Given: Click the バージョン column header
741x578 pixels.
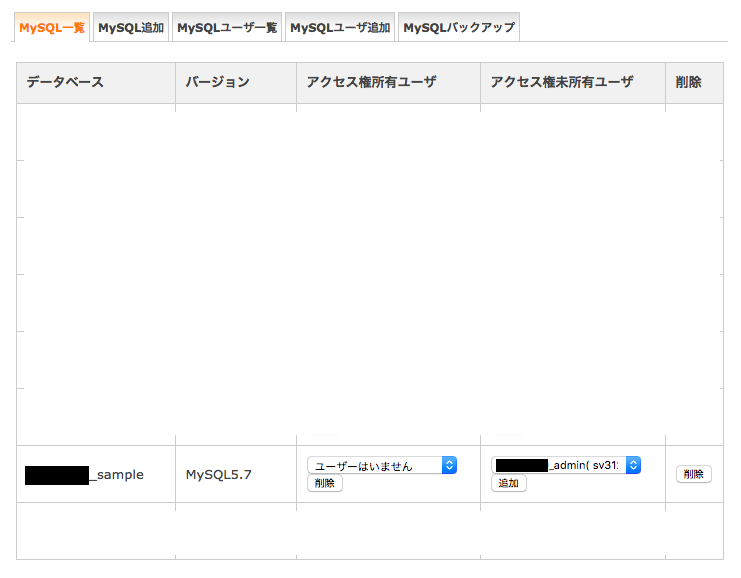Looking at the screenshot, I should [217, 82].
